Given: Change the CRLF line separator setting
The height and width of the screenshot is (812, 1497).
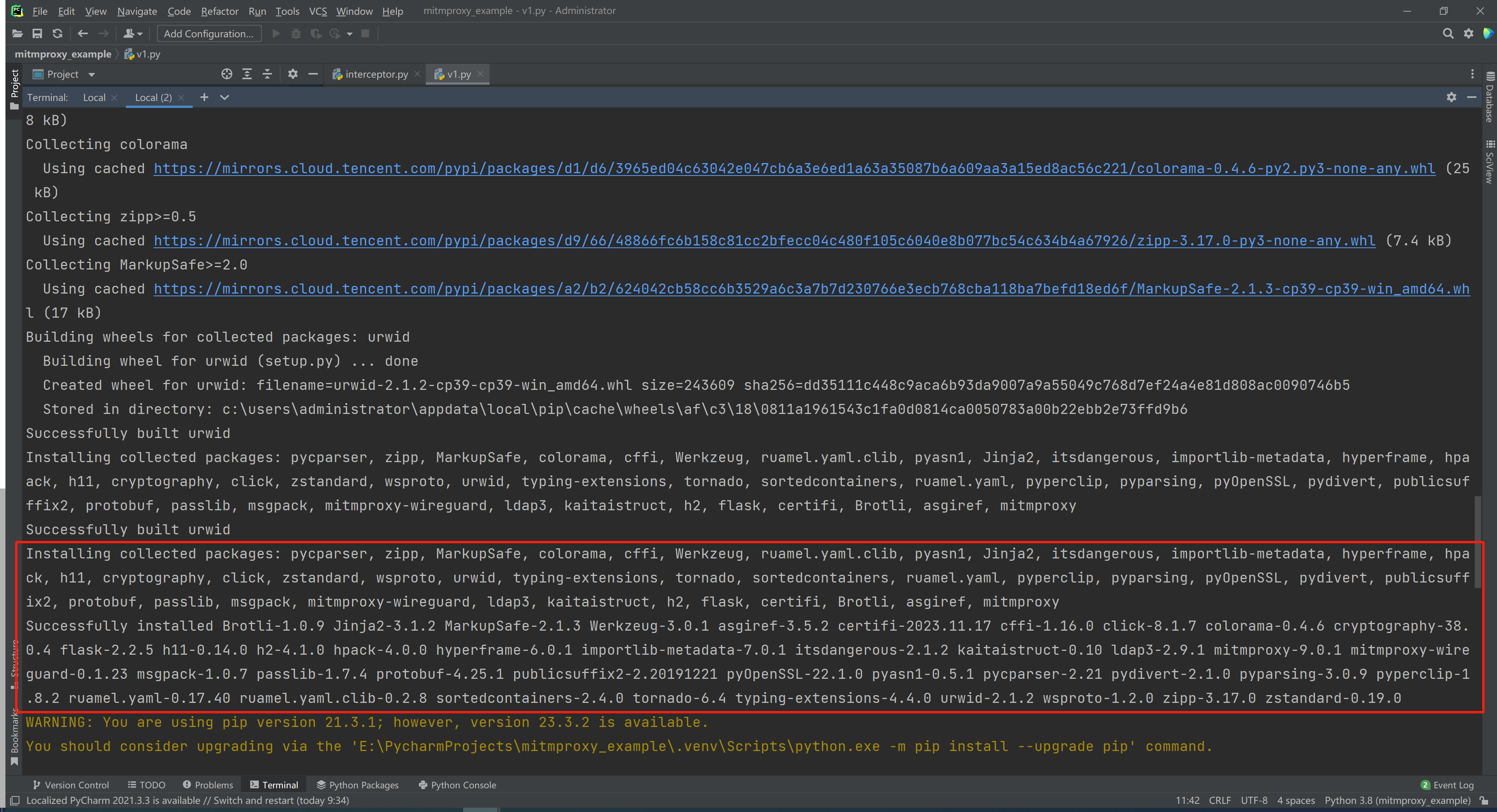Looking at the screenshot, I should coord(1220,800).
